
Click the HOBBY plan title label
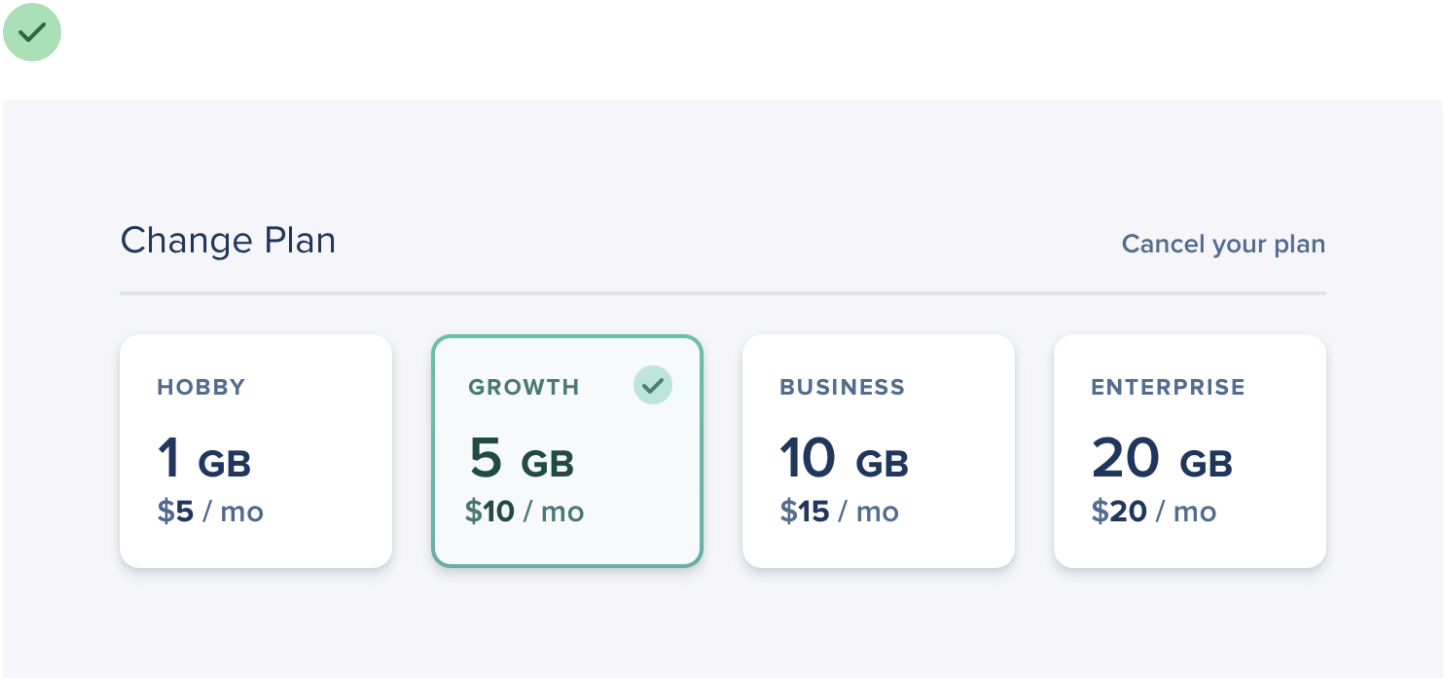pyautogui.click(x=201, y=387)
